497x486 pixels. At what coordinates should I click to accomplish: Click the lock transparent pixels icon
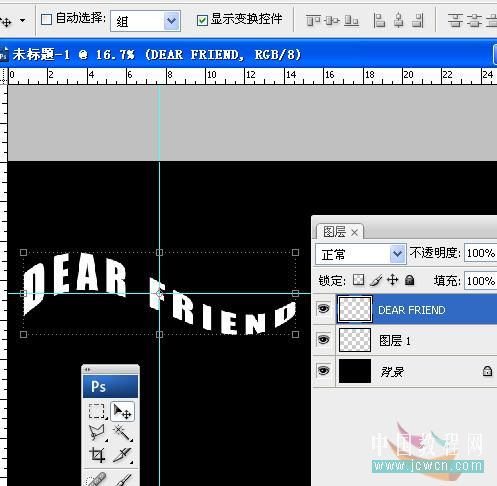click(x=358, y=280)
